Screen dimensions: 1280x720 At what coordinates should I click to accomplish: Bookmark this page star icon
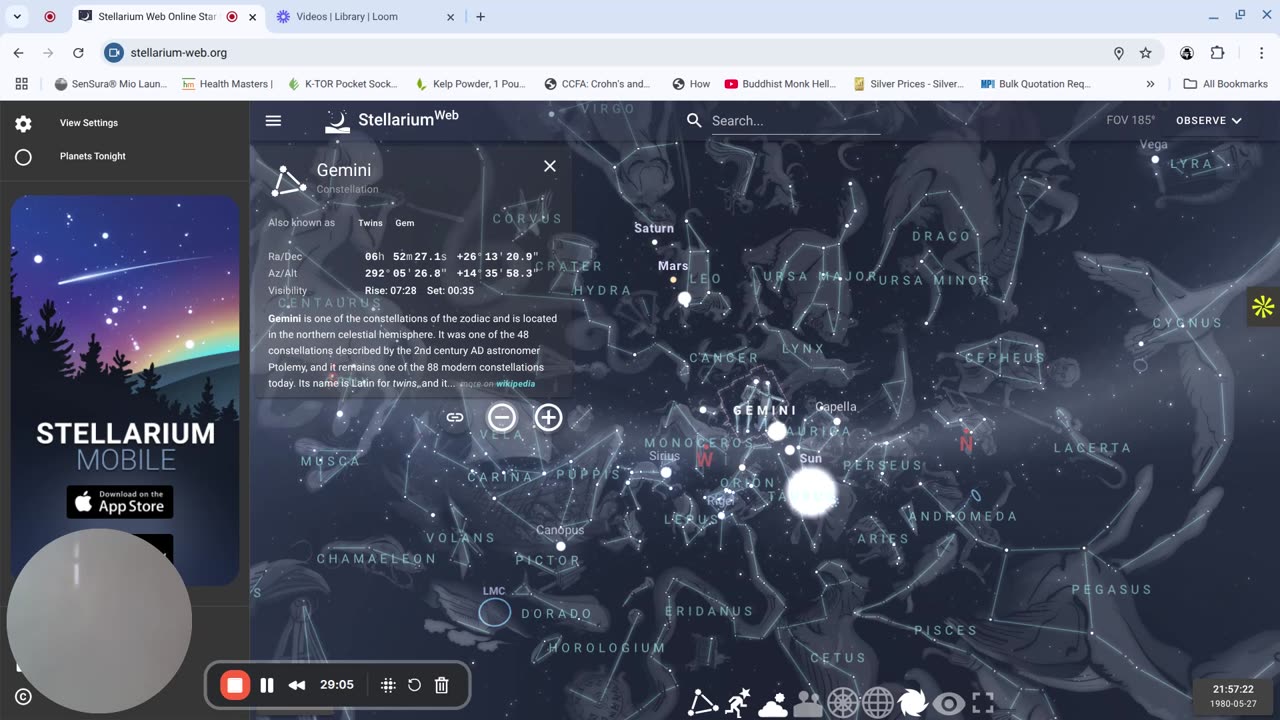point(1146,53)
